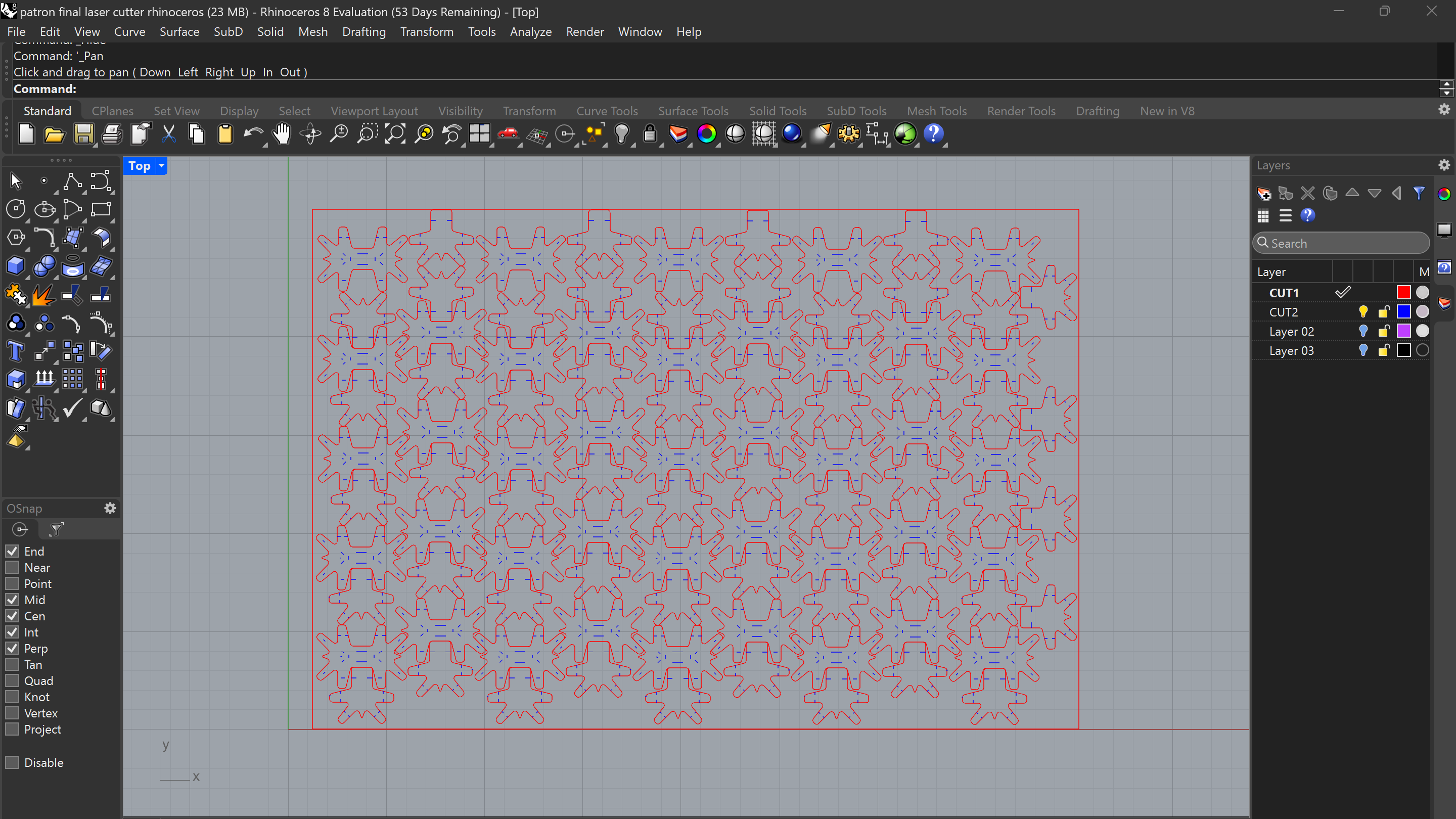Image resolution: width=1456 pixels, height=819 pixels.
Task: Click the Zoom Extents icon
Action: [395, 134]
